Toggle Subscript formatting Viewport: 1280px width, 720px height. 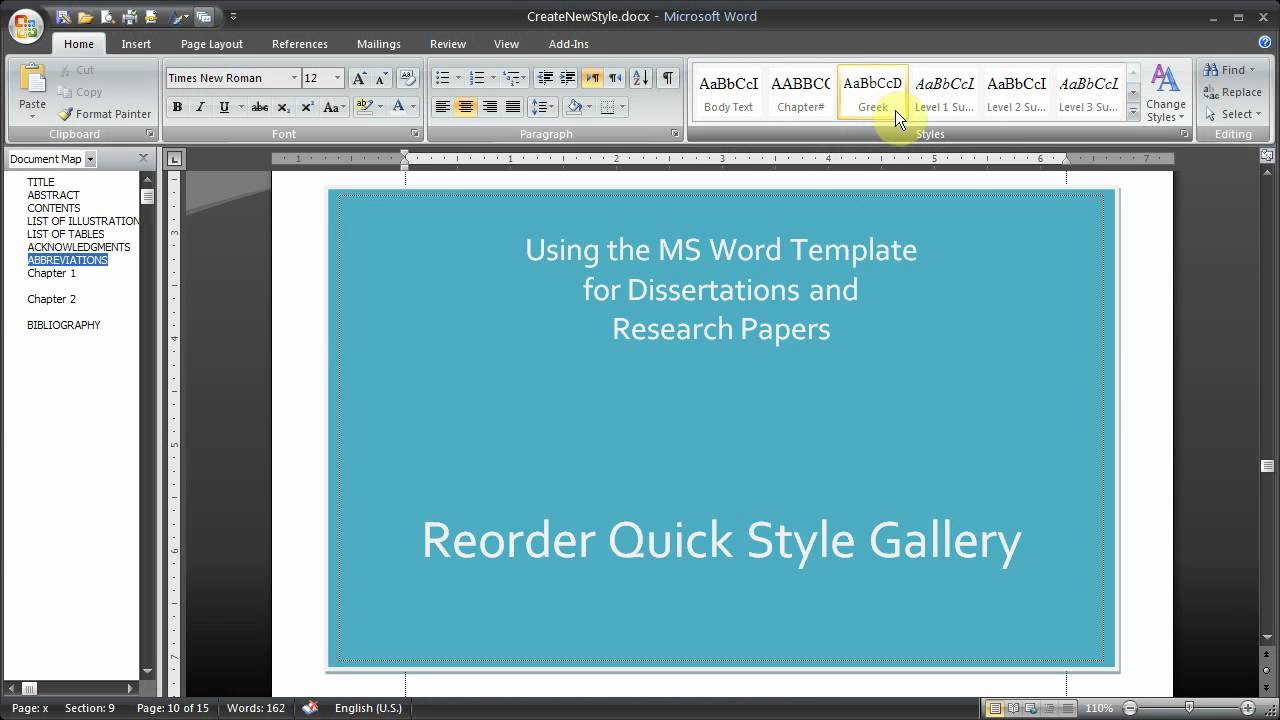point(283,107)
